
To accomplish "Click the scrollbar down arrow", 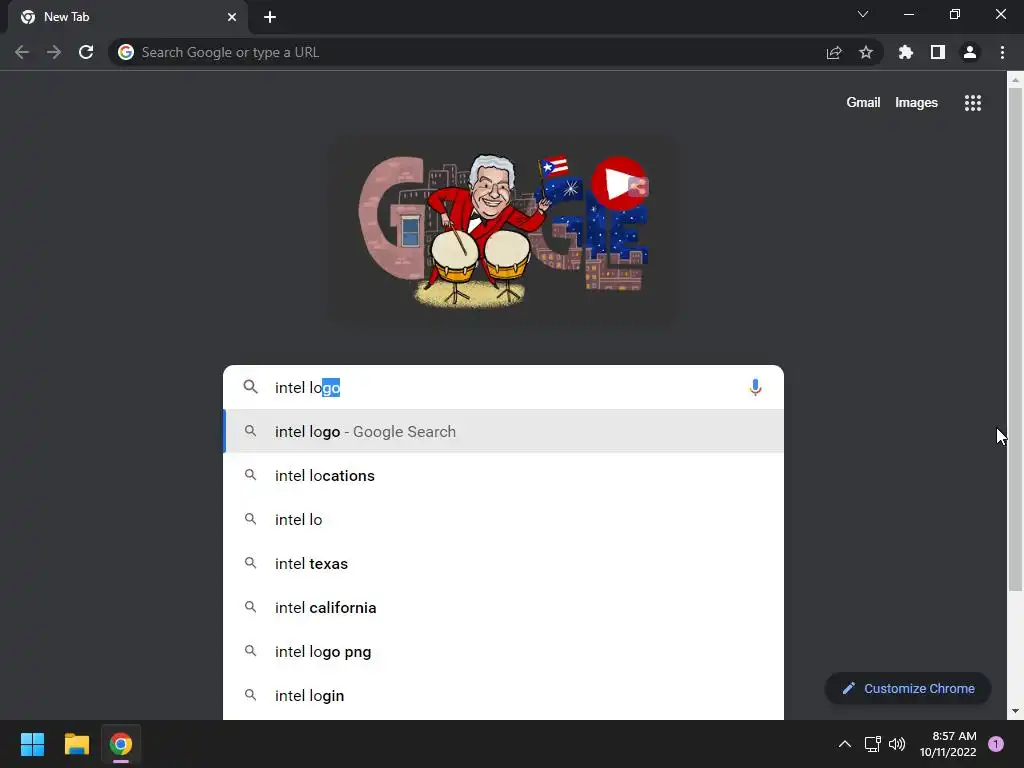I will 1015,711.
